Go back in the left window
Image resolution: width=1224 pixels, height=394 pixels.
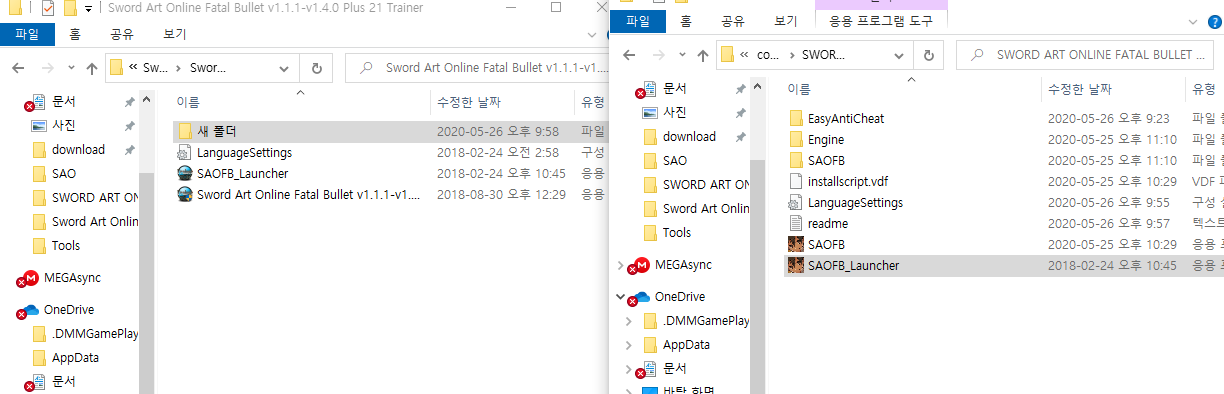pos(19,68)
